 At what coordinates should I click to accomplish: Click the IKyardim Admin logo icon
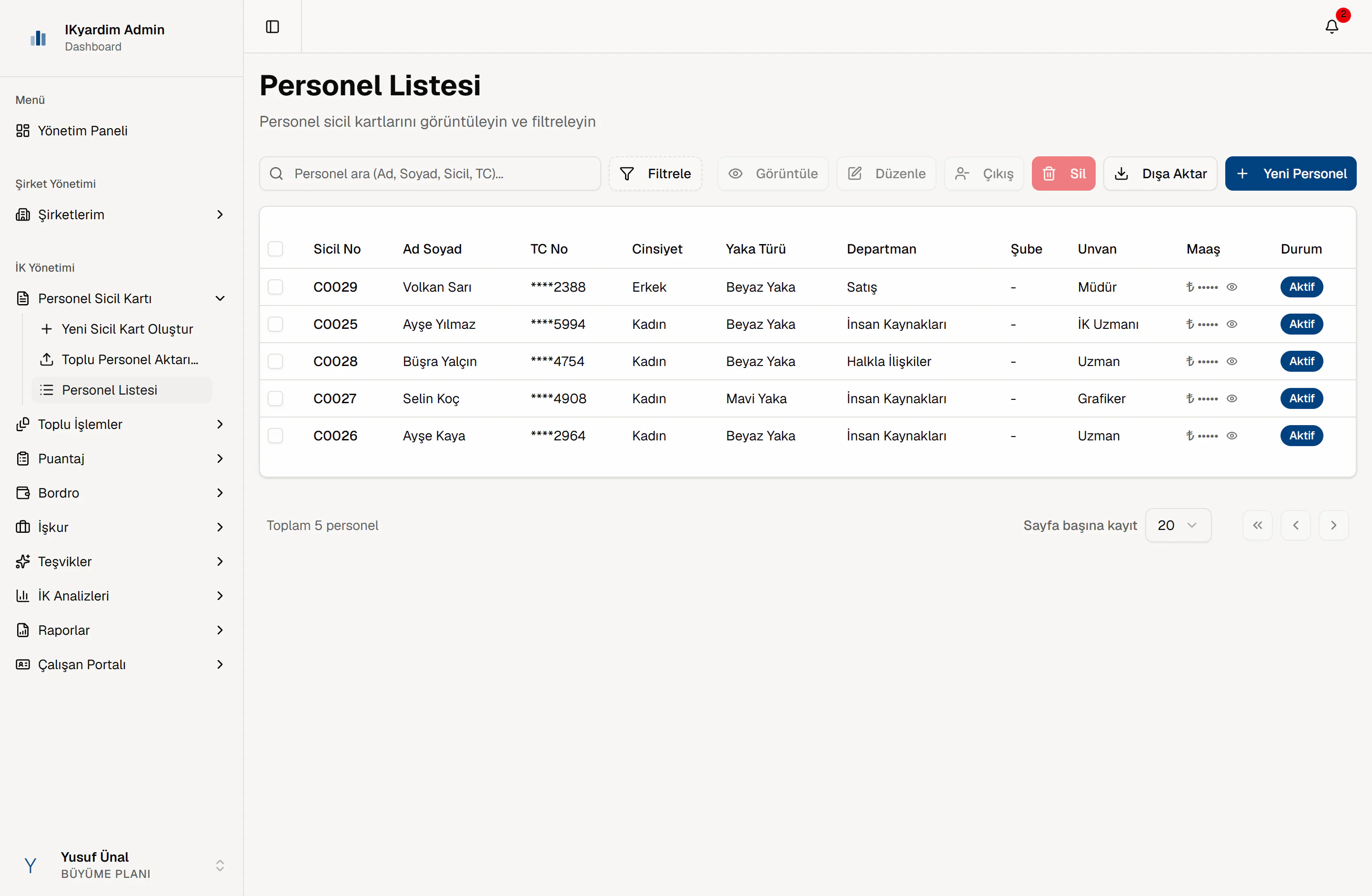[38, 38]
